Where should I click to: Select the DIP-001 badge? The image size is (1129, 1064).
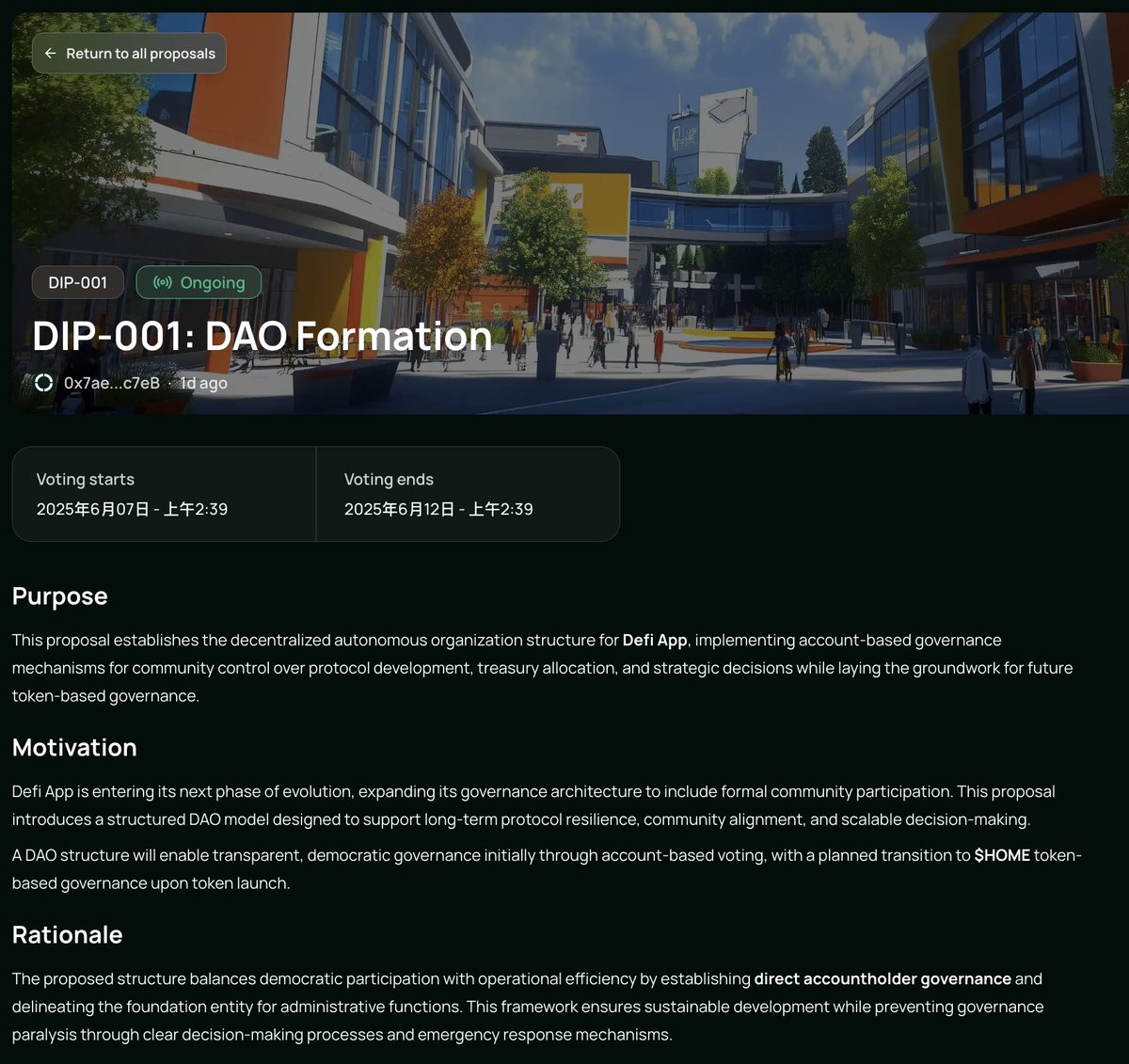78,282
